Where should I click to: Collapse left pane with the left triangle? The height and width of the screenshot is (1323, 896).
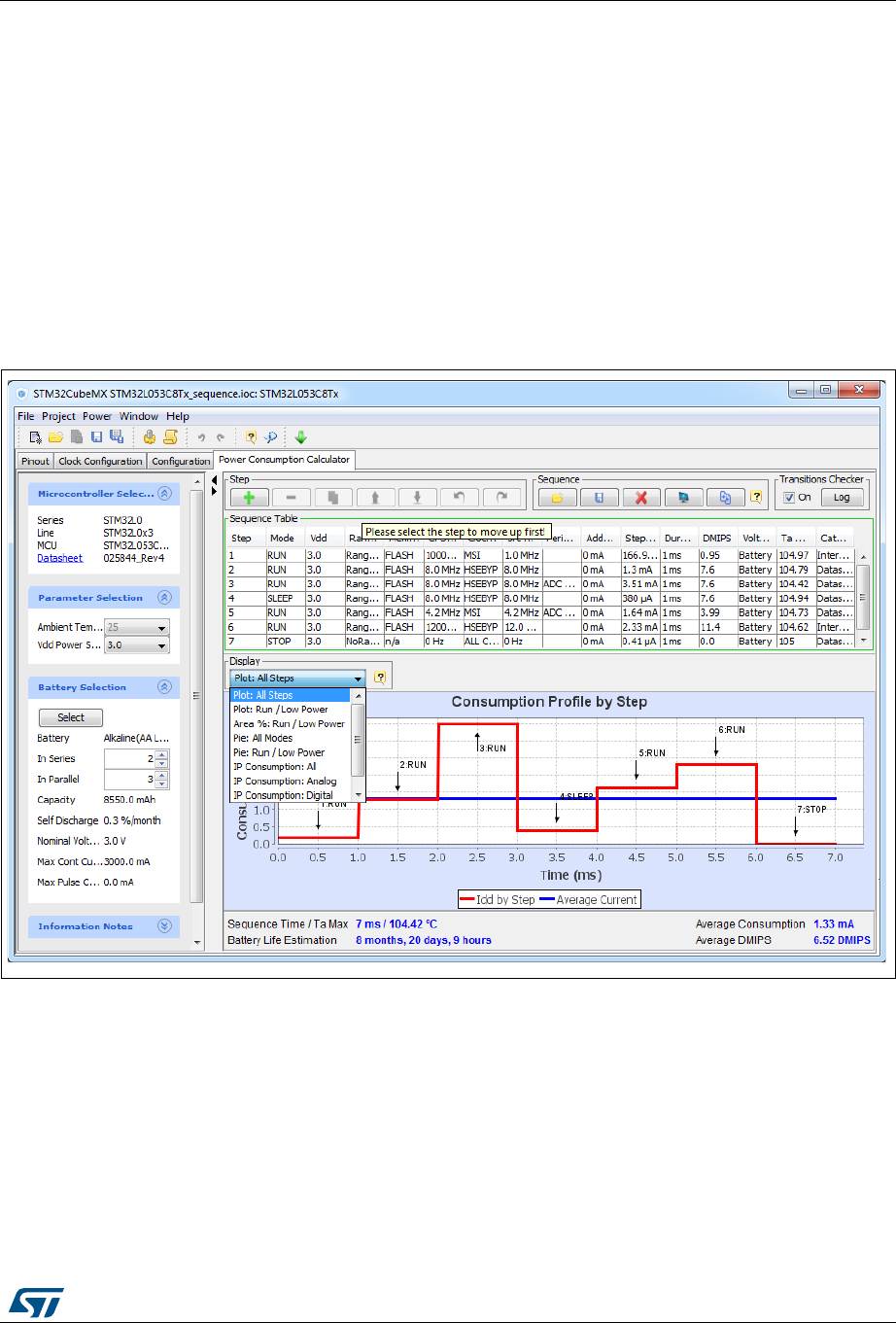pos(215,479)
